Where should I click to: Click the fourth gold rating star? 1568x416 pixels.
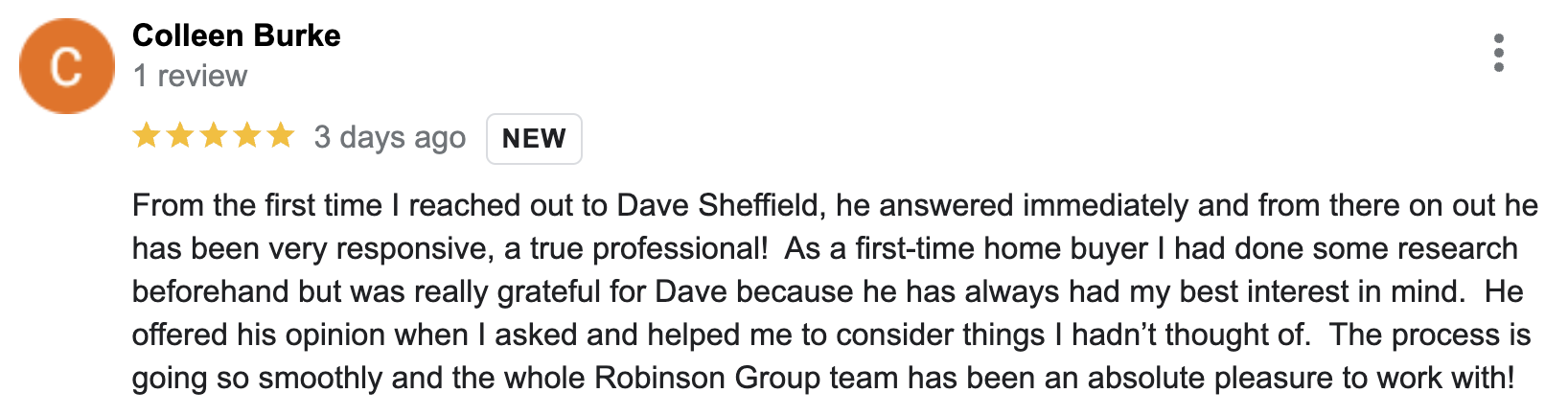click(x=247, y=136)
